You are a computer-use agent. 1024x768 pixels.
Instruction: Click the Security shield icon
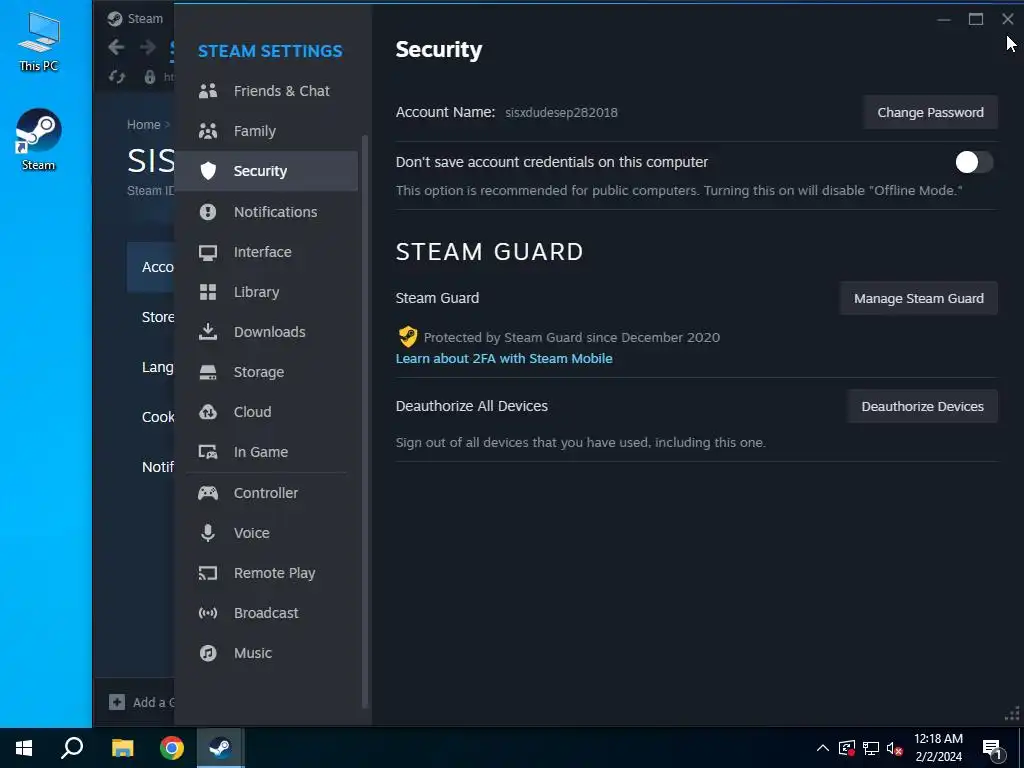[208, 171]
